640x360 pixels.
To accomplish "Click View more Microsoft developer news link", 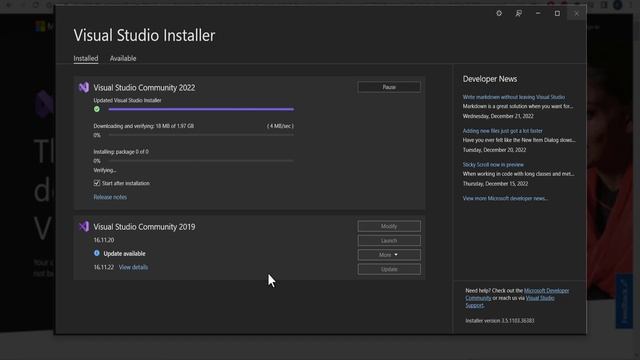I will click(505, 198).
